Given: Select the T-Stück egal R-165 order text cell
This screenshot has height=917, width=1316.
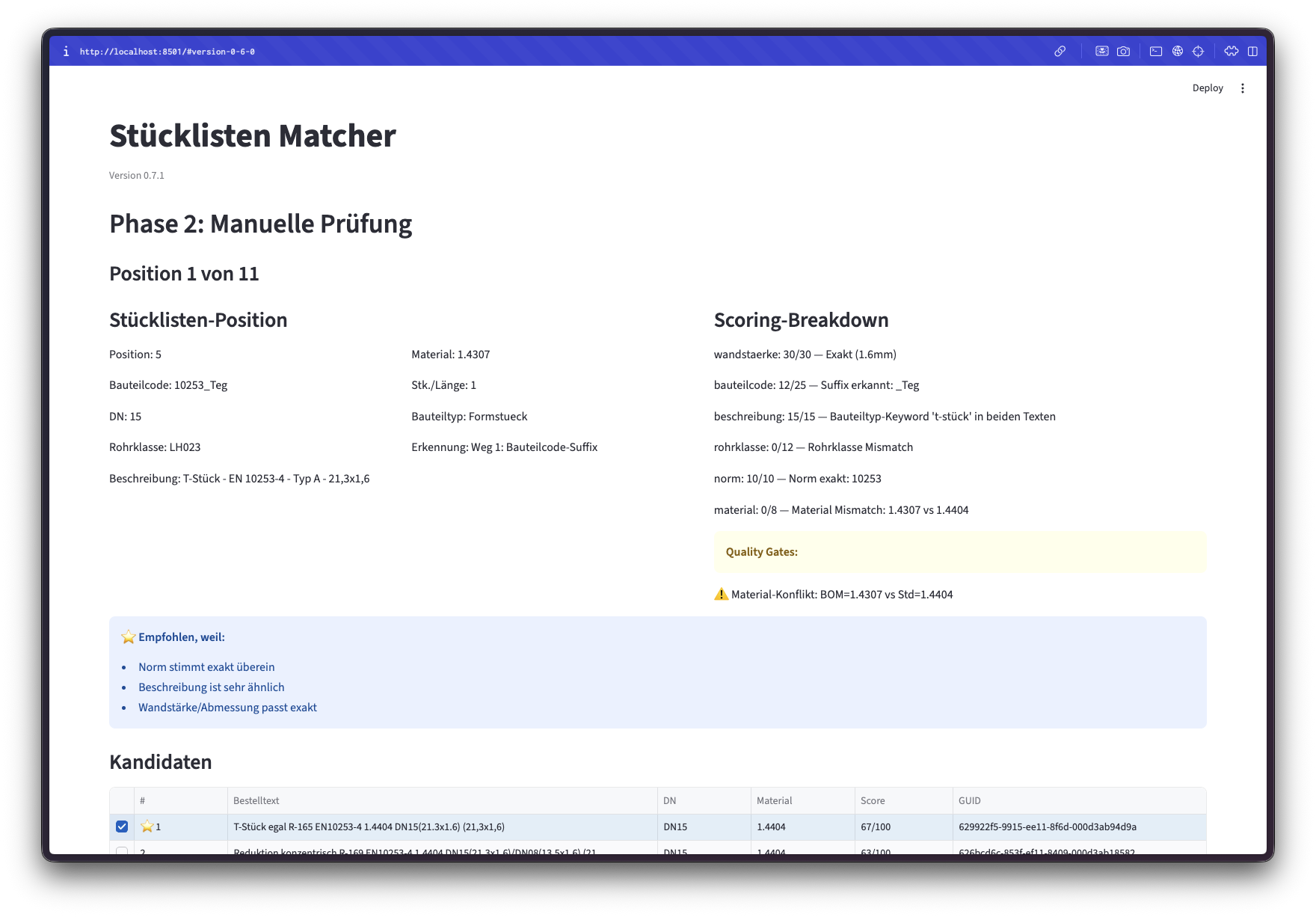Looking at the screenshot, I should [x=369, y=826].
